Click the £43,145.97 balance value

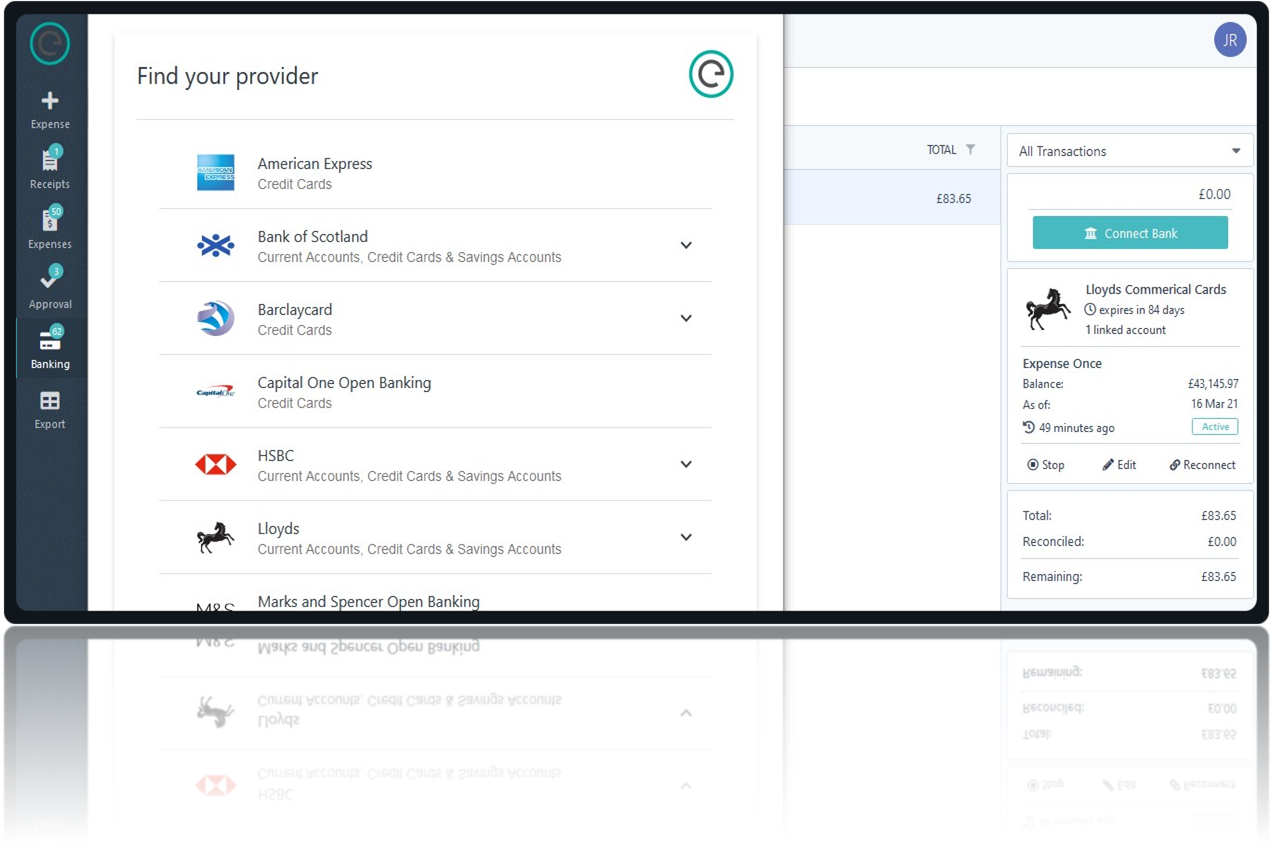1213,384
